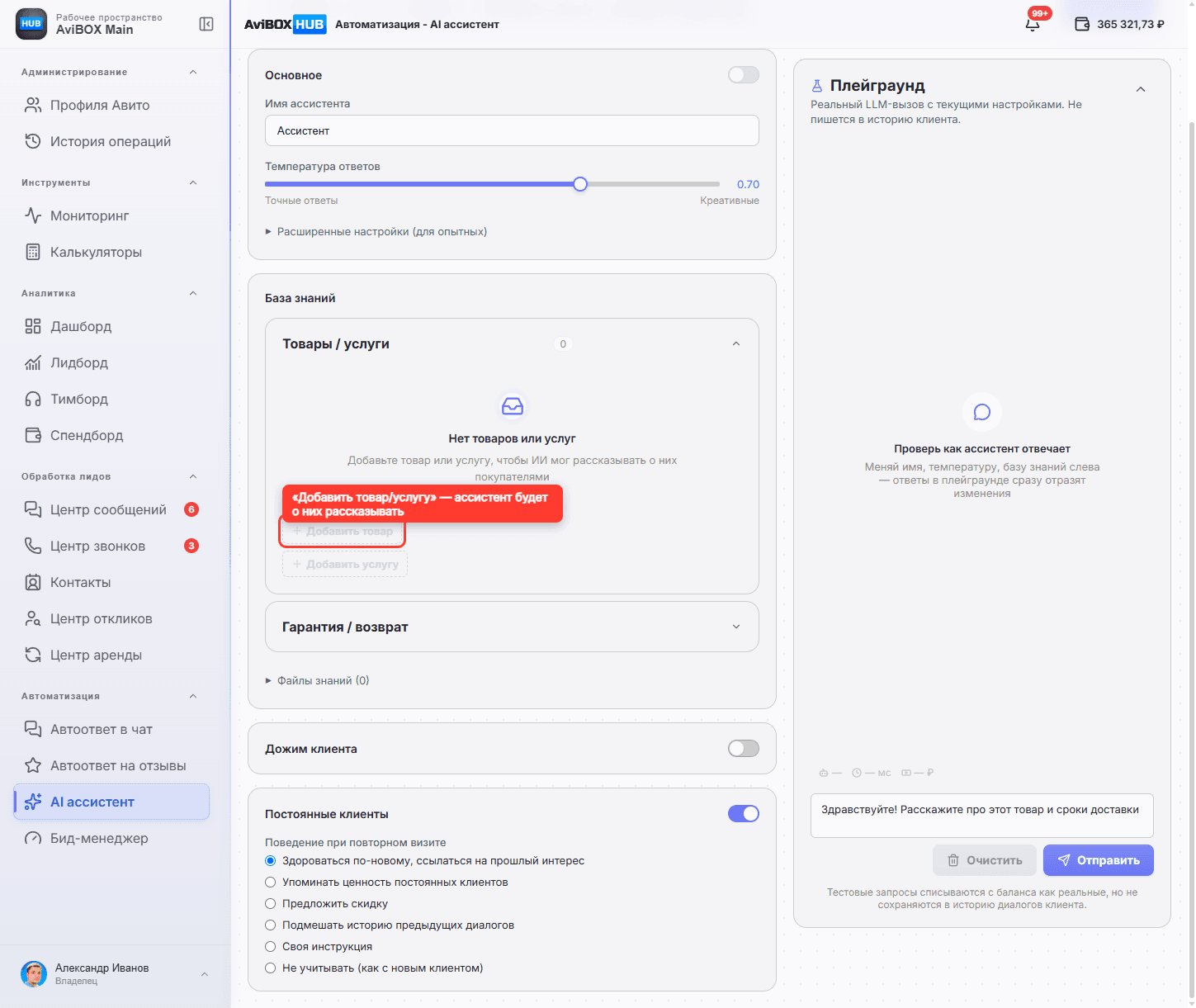Click the Профиля Авито people icon
The width and height of the screenshot is (1196, 1008).
click(x=33, y=105)
